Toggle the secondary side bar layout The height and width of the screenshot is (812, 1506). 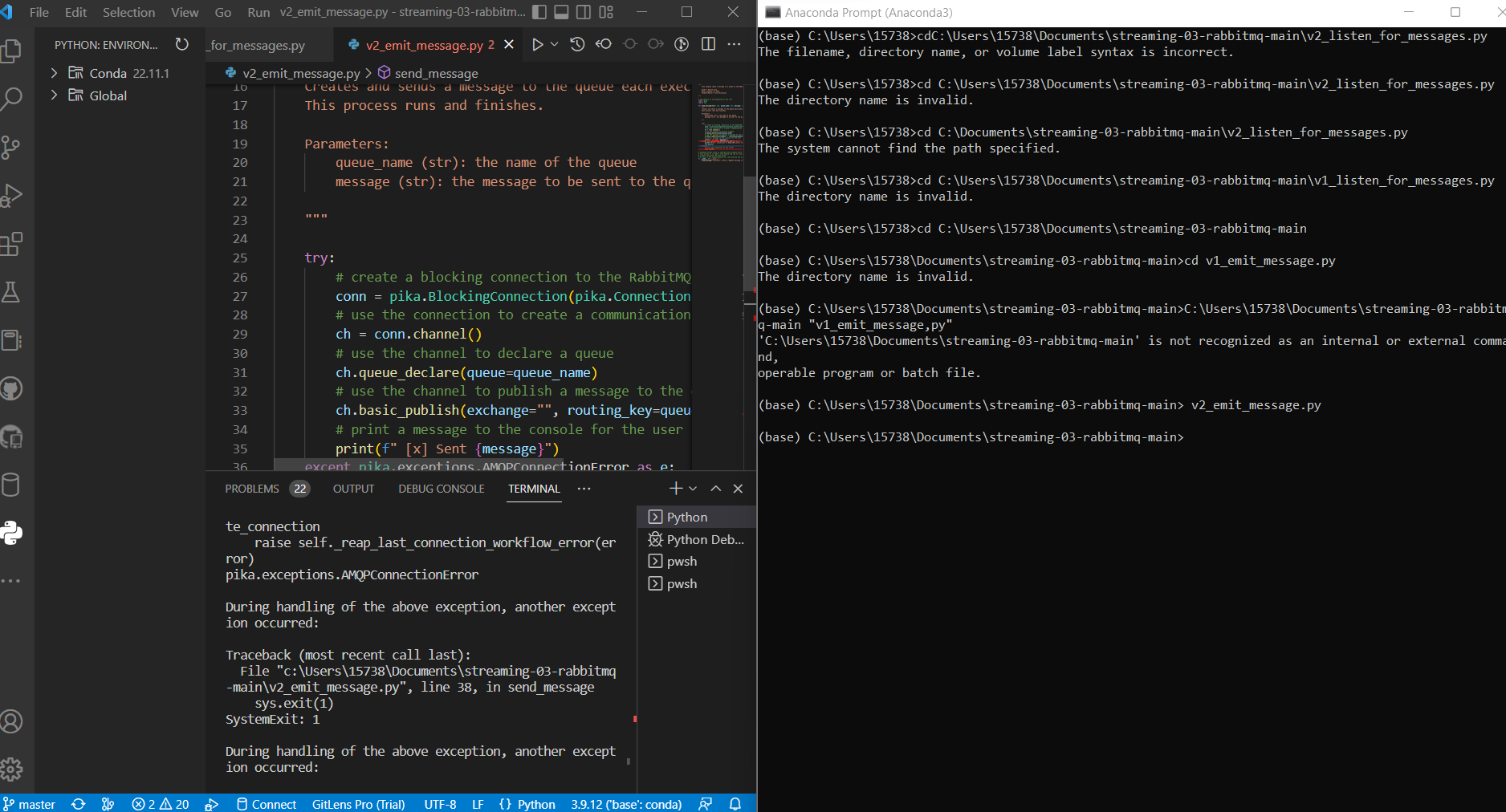click(584, 12)
